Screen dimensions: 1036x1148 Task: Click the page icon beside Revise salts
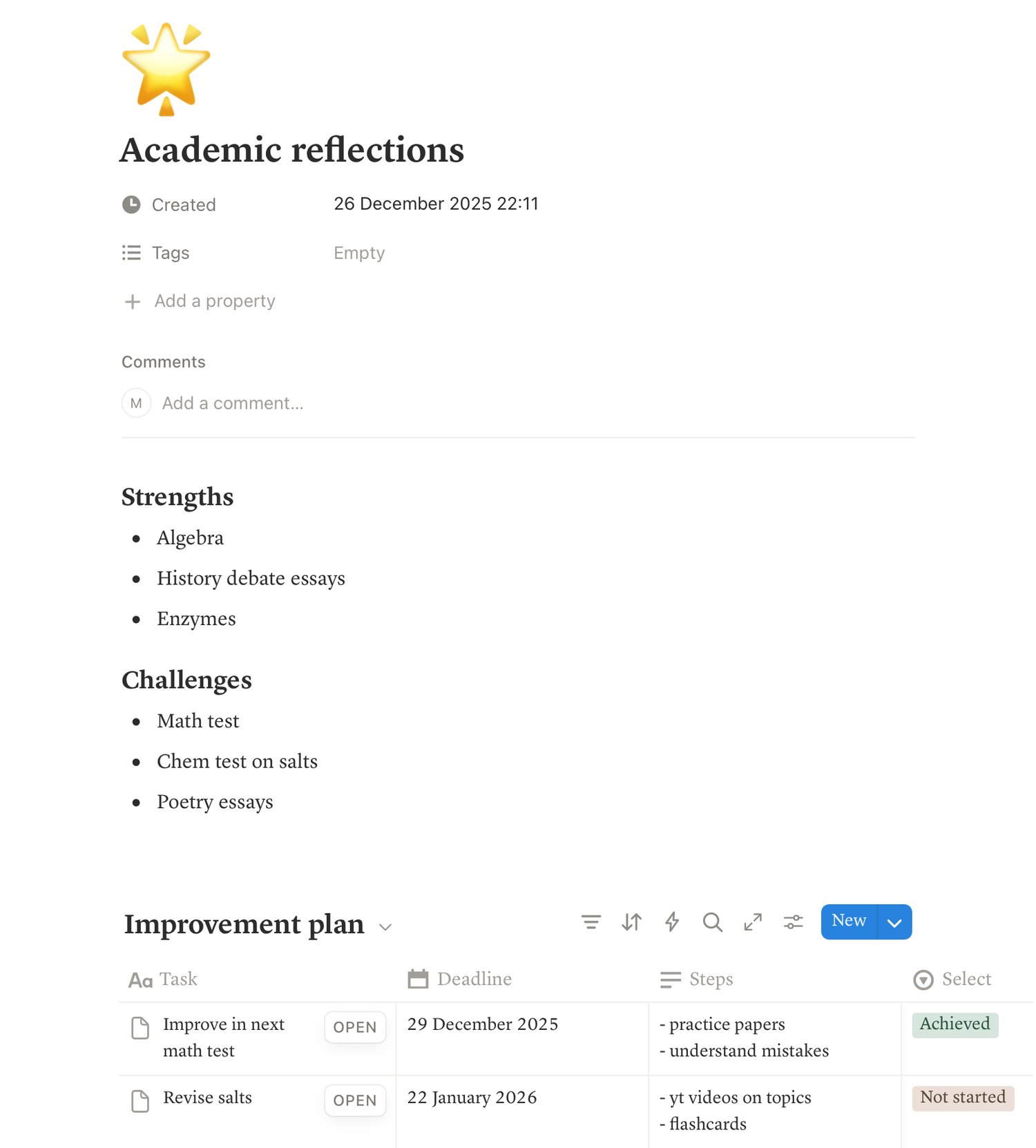pos(140,1101)
